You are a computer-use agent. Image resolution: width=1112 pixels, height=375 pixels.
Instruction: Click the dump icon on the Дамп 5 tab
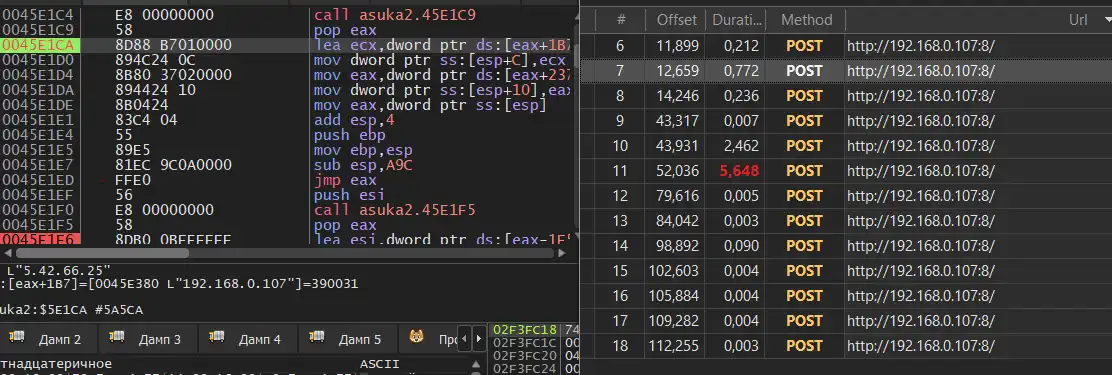[317, 337]
